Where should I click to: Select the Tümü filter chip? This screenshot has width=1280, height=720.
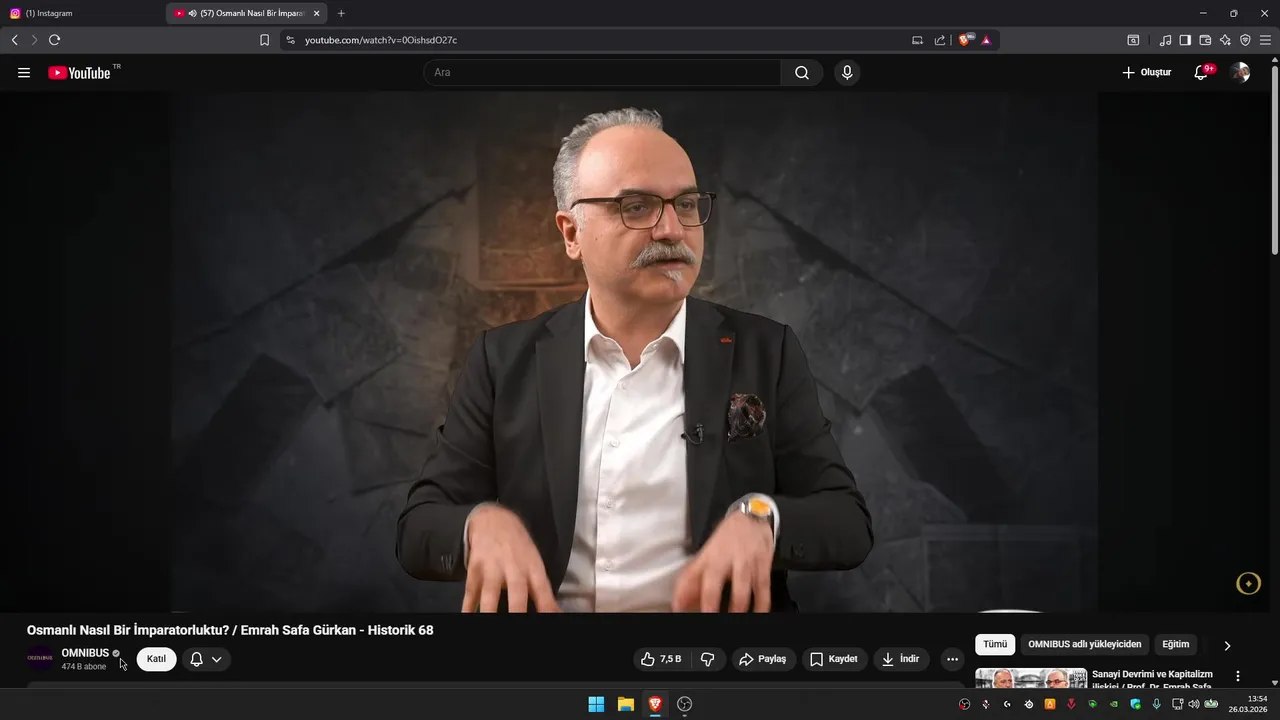pyautogui.click(x=995, y=645)
